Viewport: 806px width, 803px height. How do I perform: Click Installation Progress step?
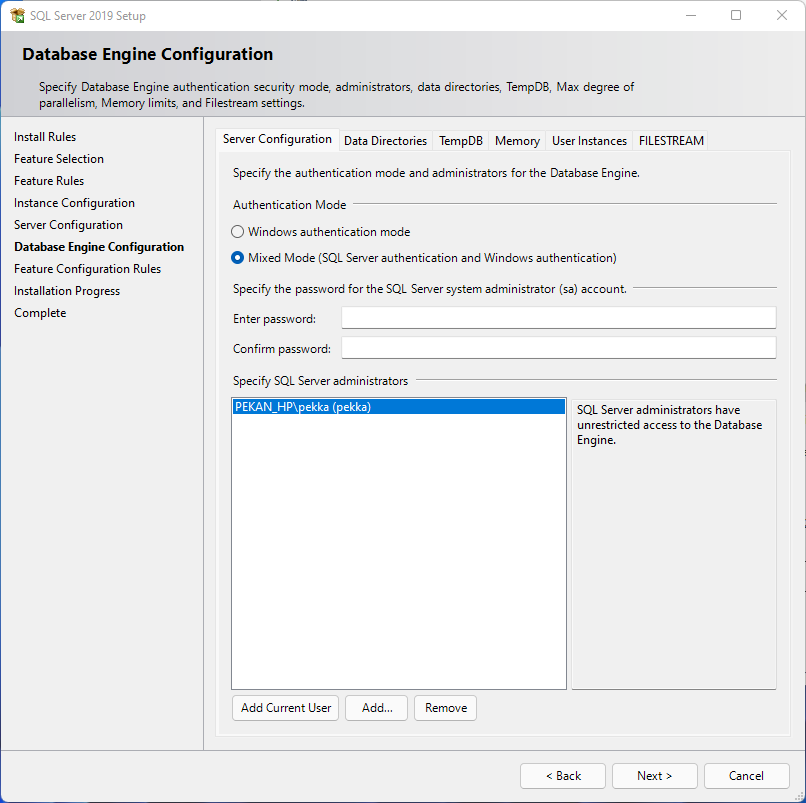(x=67, y=291)
